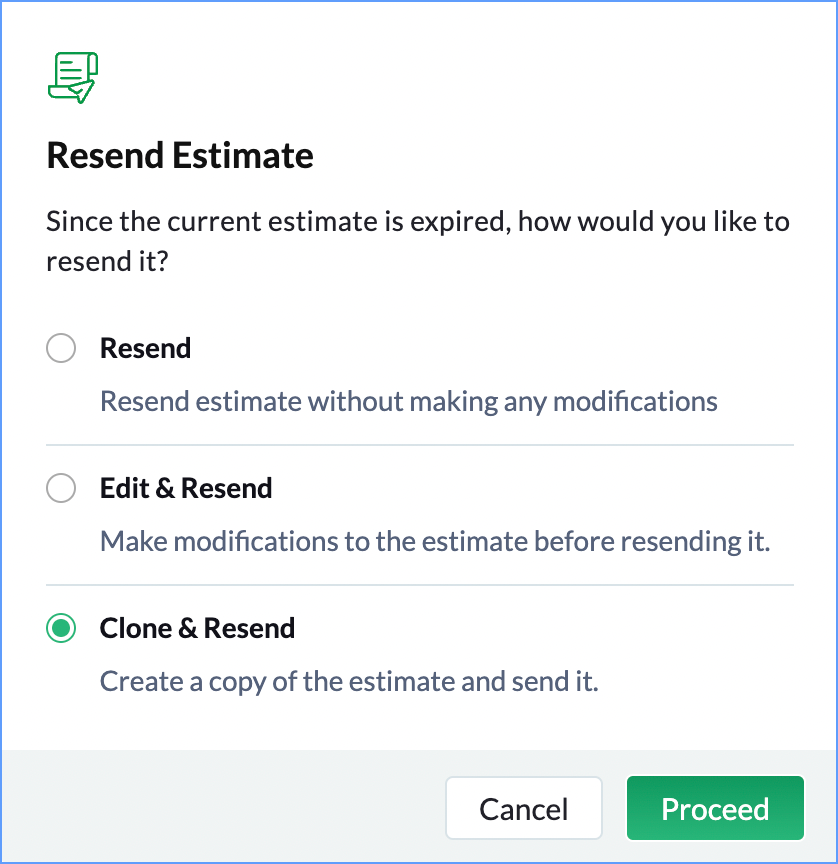Click the Clone & Resend label text

pos(197,628)
